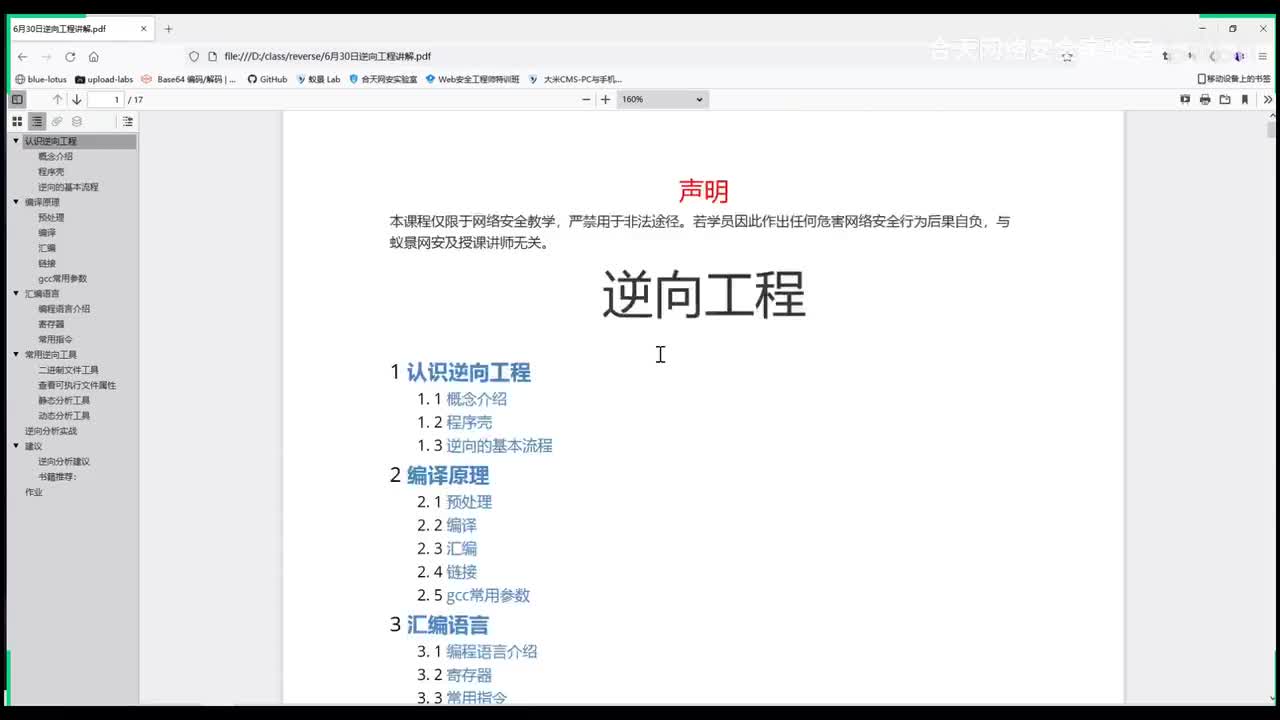Select 逆向的基本流程 in the outline
The height and width of the screenshot is (720, 1280).
pos(68,187)
